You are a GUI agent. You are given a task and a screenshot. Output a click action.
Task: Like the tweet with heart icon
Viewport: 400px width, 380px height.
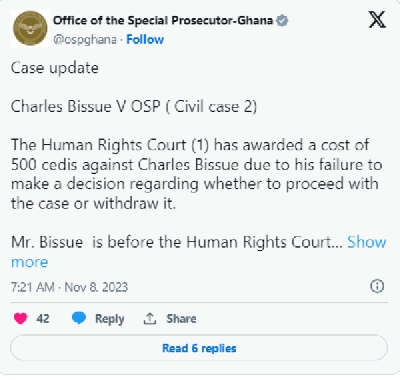coord(21,318)
